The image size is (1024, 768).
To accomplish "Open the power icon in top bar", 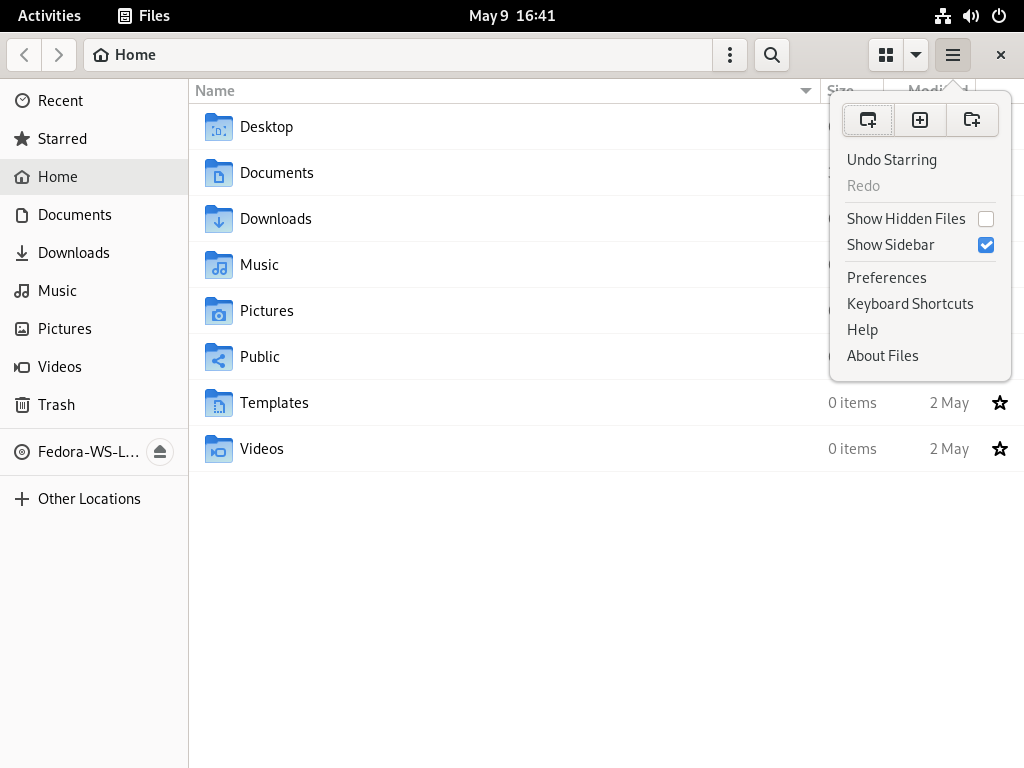I will [999, 16].
